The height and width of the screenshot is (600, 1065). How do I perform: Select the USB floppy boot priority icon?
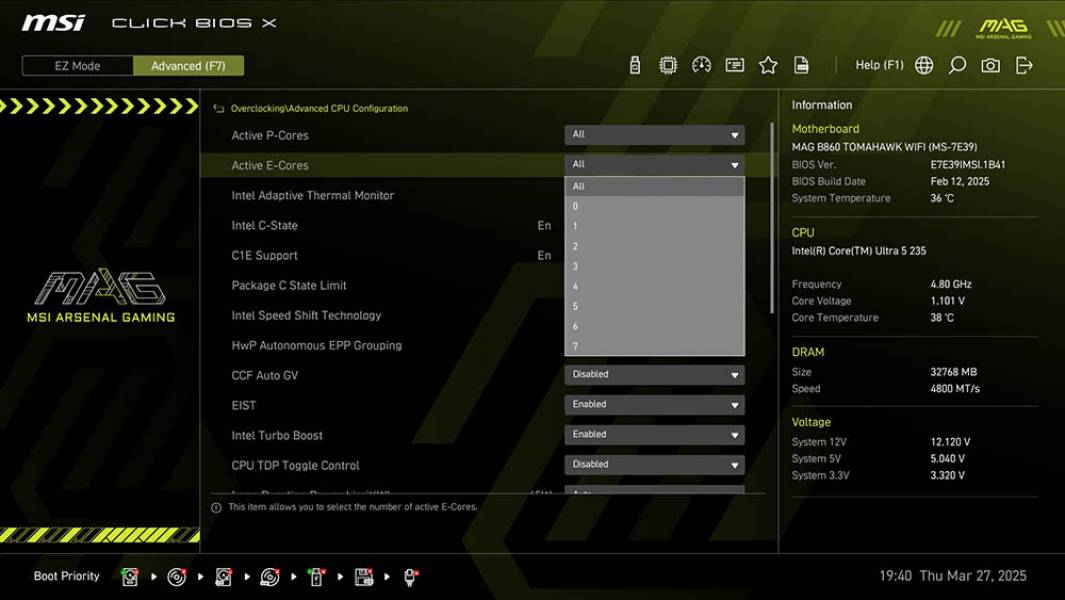click(x=363, y=577)
